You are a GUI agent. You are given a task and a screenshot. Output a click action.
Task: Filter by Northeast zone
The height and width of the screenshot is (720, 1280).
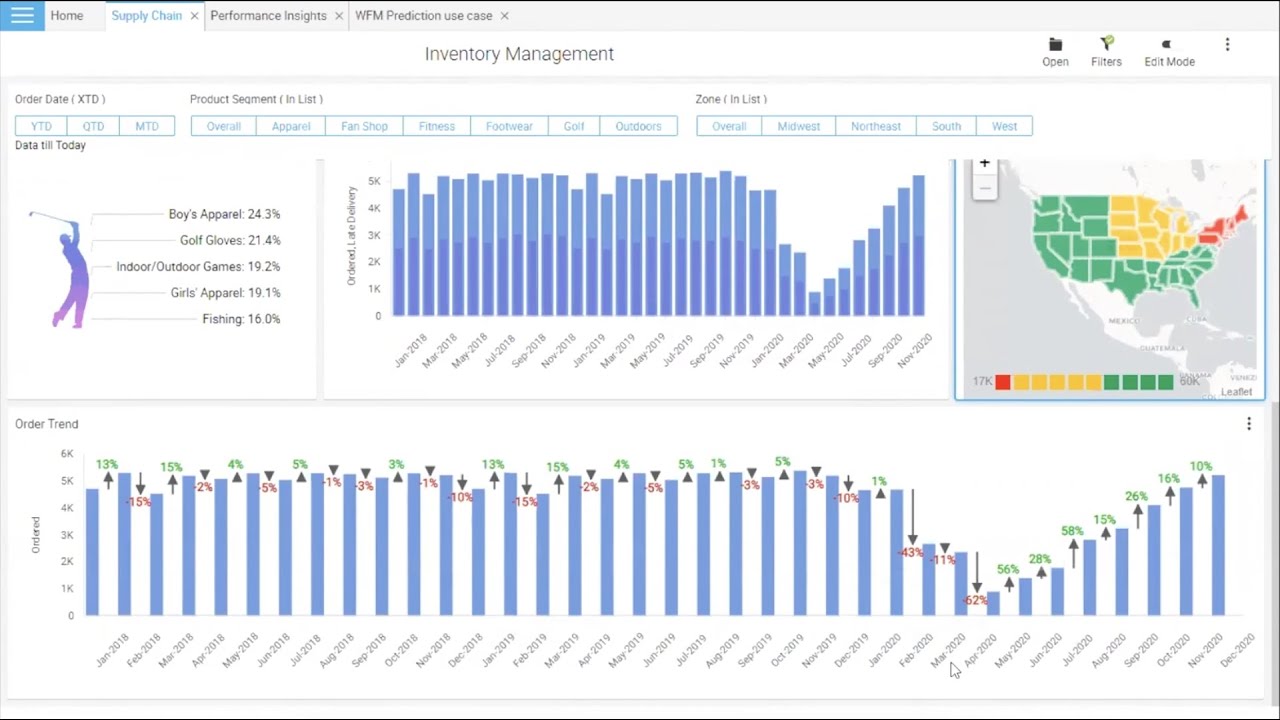click(876, 126)
